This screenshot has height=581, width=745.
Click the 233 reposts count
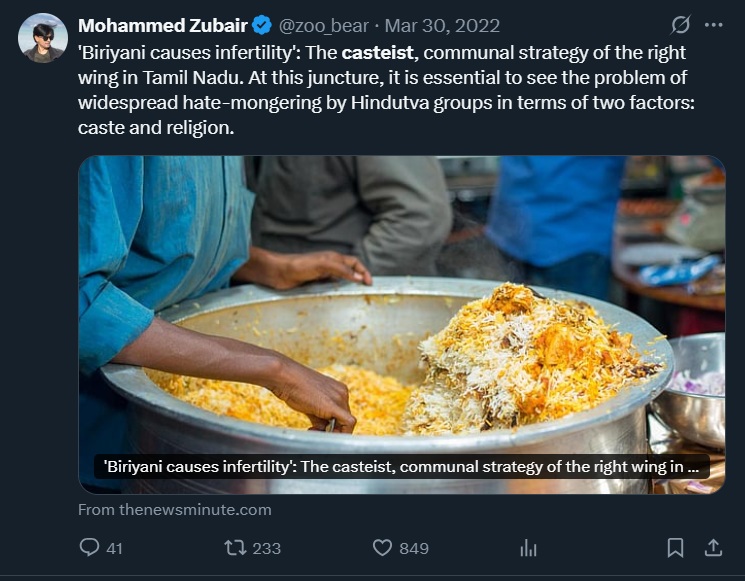coord(267,548)
